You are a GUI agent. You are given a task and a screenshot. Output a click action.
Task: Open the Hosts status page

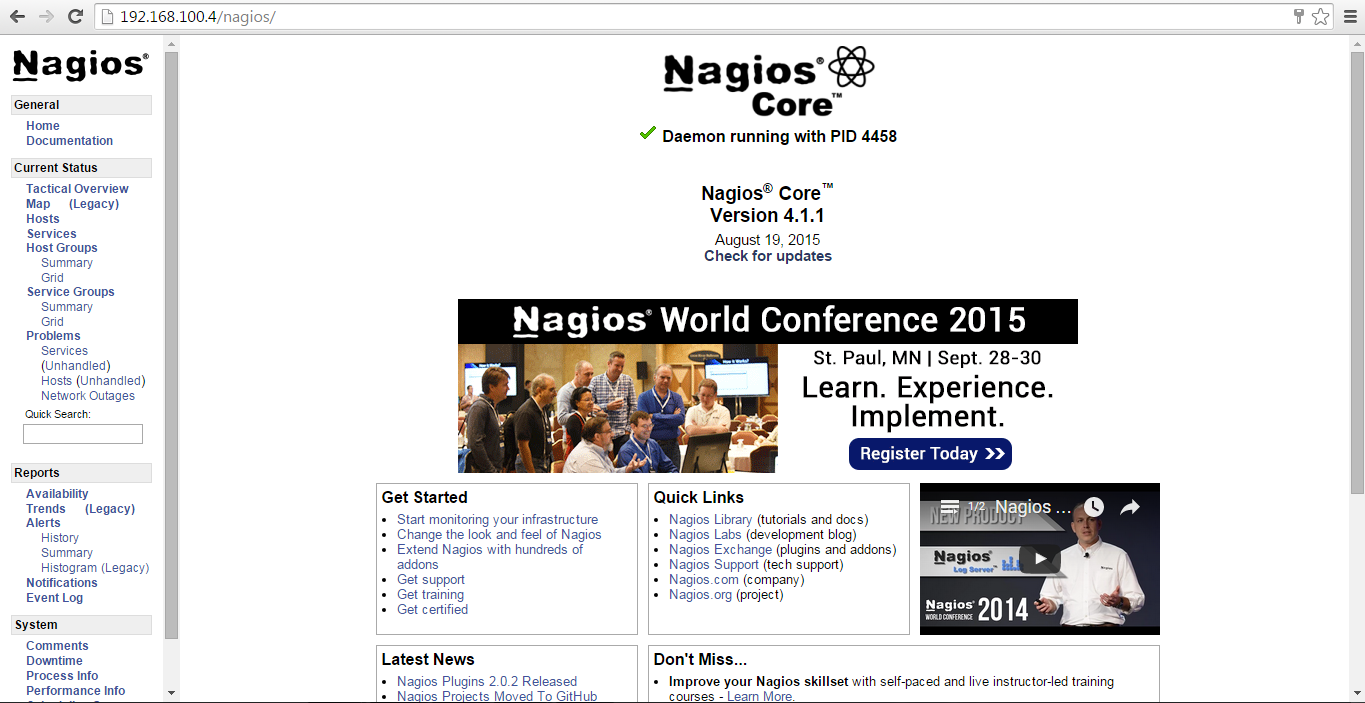(x=43, y=219)
